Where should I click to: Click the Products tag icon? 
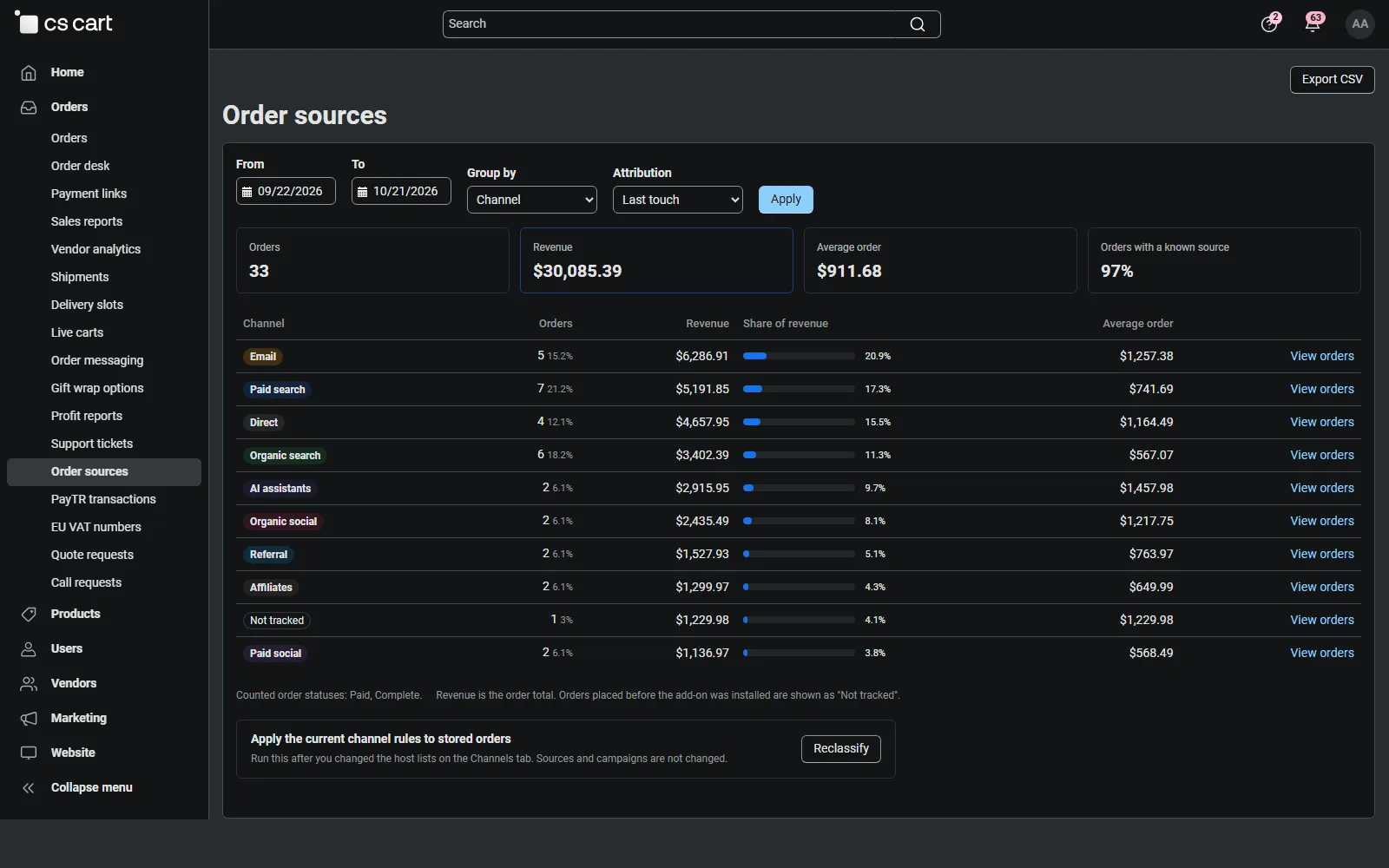click(x=29, y=615)
